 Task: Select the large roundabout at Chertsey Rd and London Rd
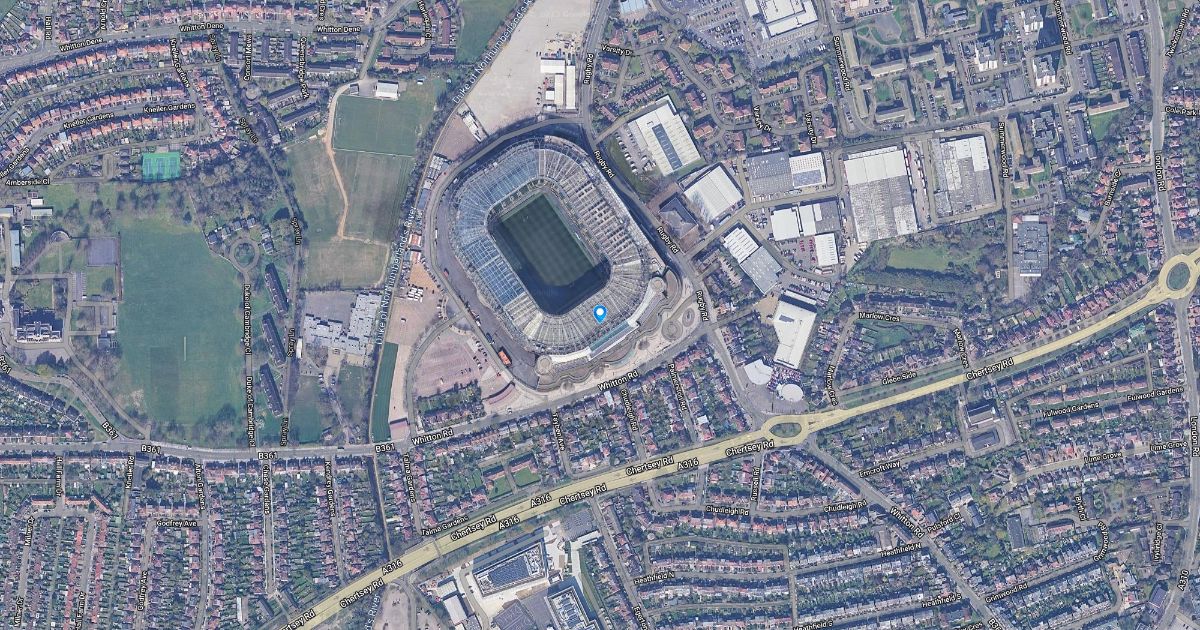pyautogui.click(x=1179, y=274)
